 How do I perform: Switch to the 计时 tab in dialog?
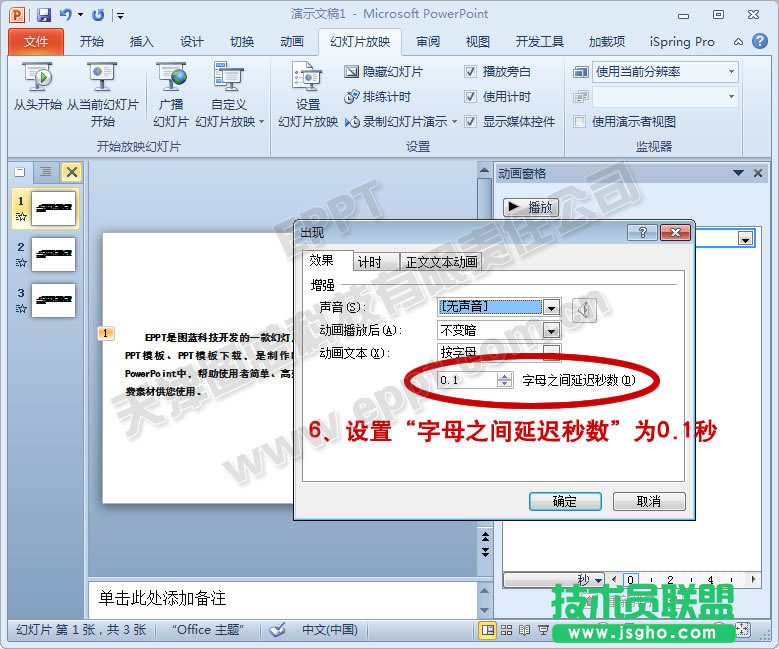click(370, 262)
